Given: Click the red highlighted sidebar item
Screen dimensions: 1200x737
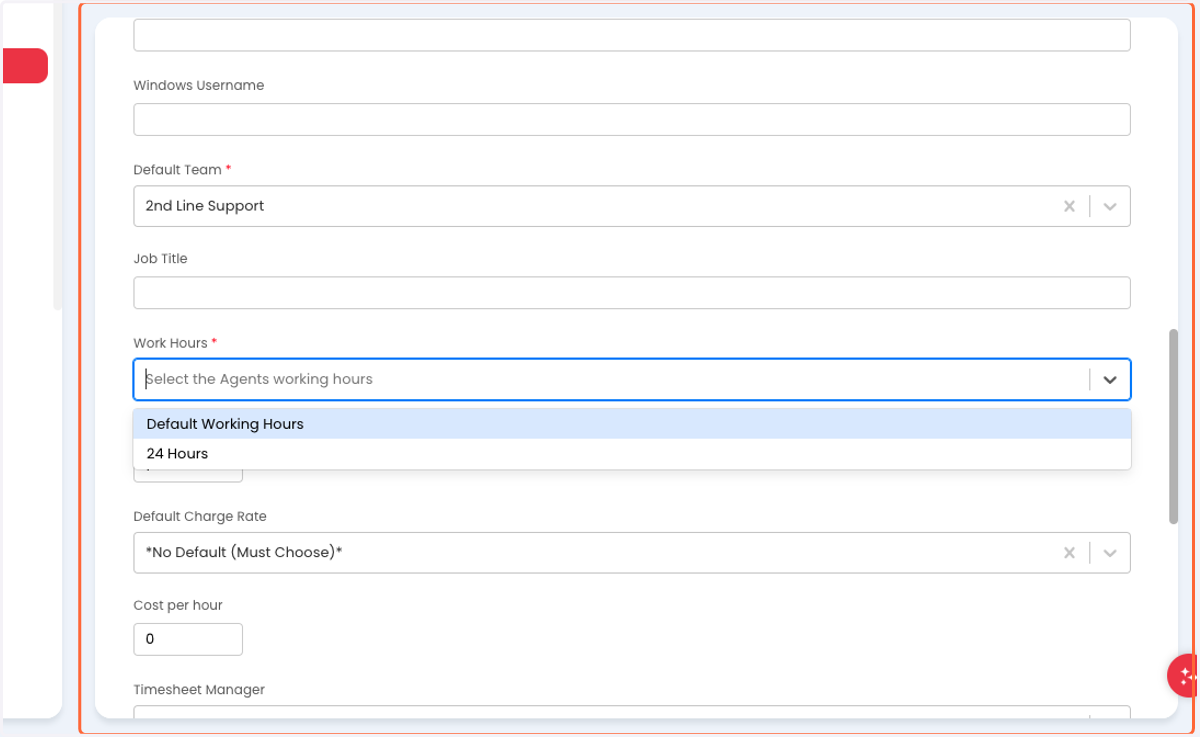Looking at the screenshot, I should pos(25,66).
